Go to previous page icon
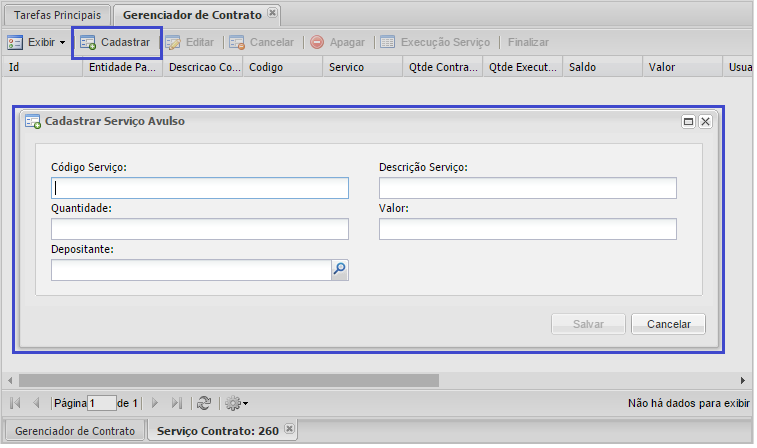Screen dimensions: 757x448 tap(36, 403)
